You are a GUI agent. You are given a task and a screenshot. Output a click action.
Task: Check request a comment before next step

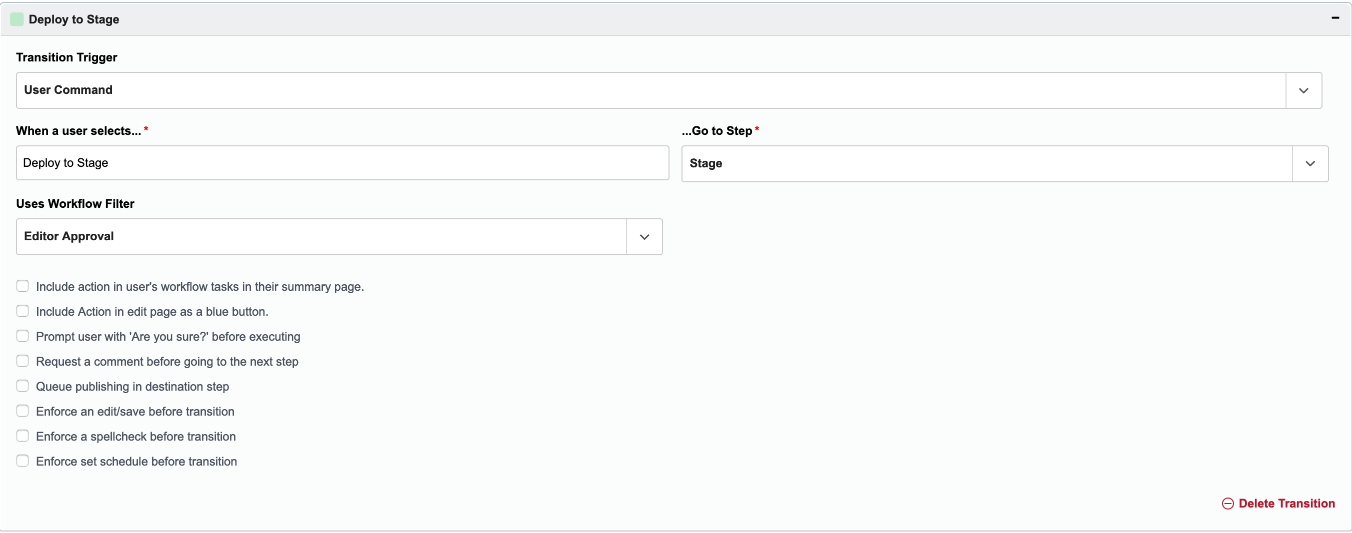coord(23,361)
